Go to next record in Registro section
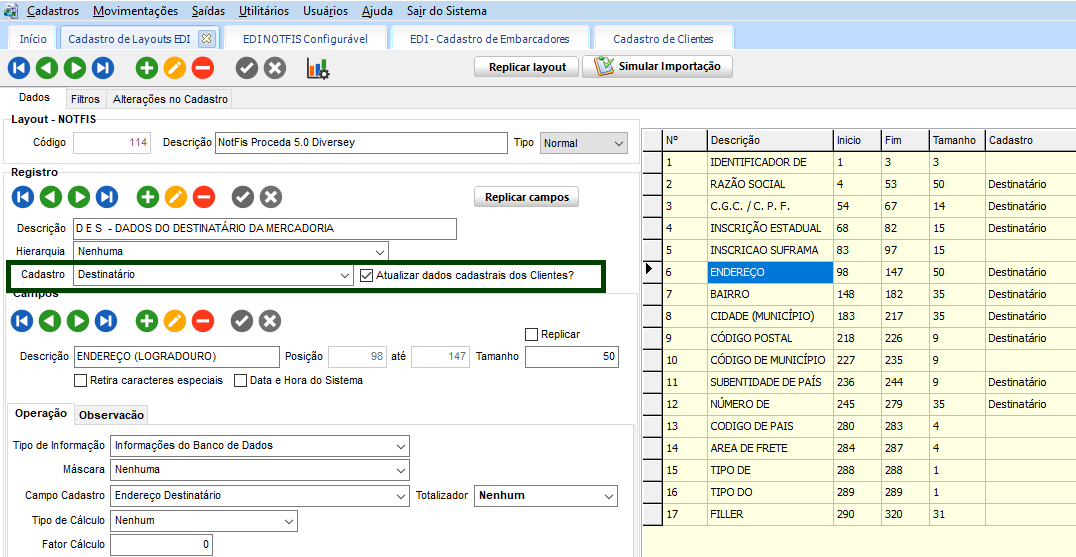The image size is (1076, 557). click(x=78, y=197)
